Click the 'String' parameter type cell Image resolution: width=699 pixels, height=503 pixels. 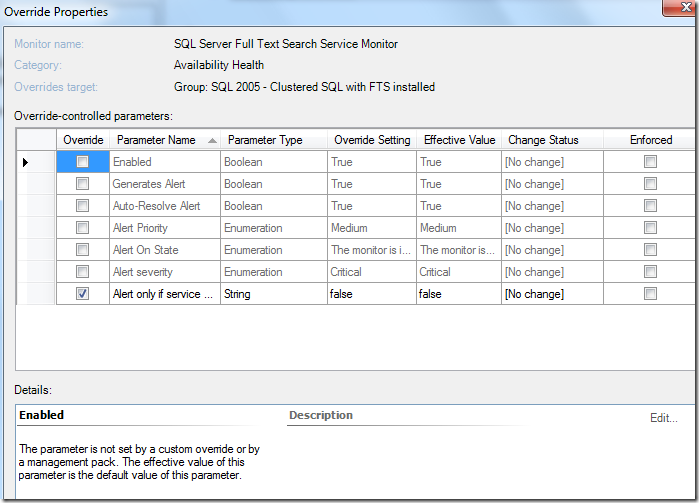pyautogui.click(x=274, y=294)
